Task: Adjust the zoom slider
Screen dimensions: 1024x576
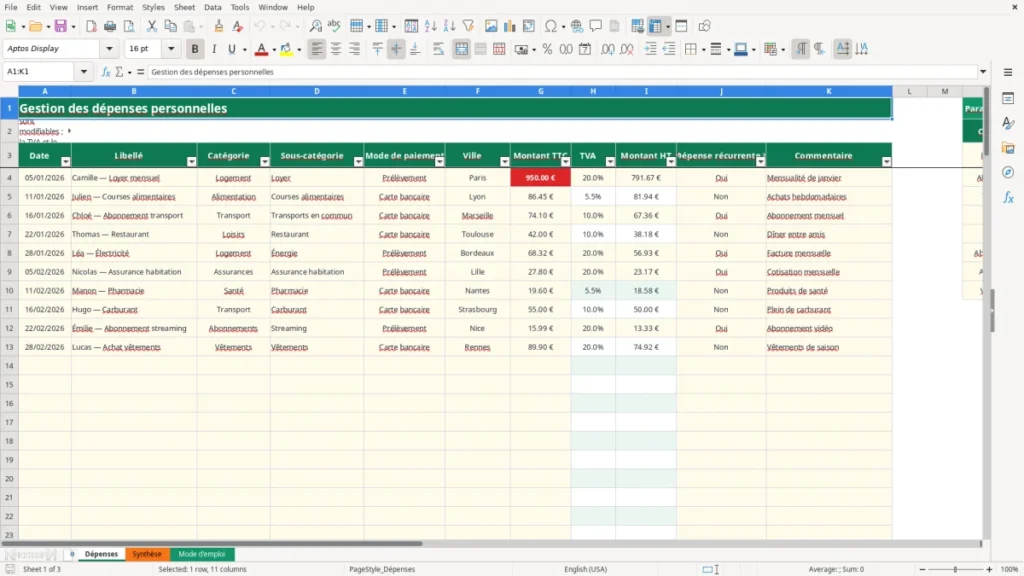Action: tap(955, 569)
